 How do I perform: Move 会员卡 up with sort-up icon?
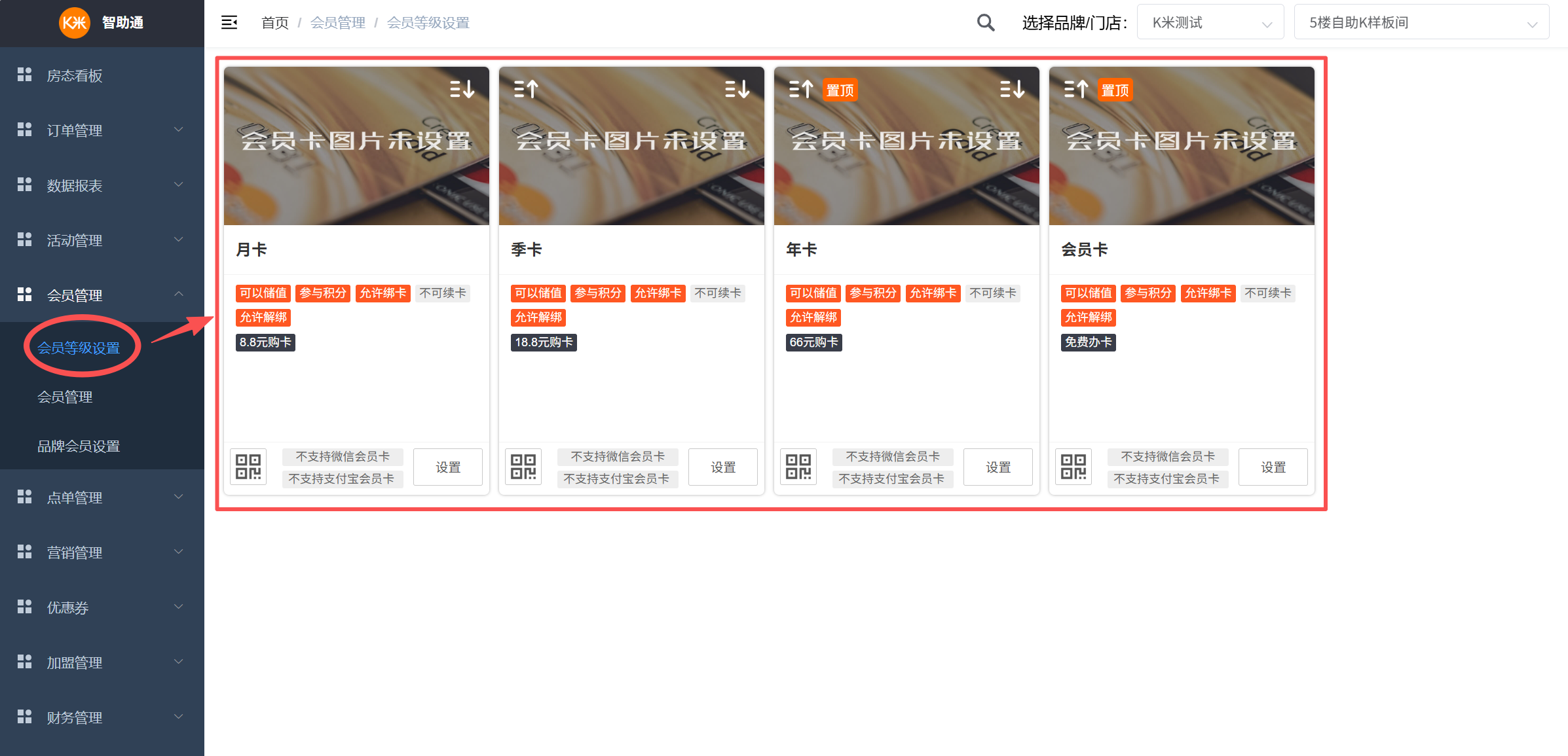[1076, 89]
